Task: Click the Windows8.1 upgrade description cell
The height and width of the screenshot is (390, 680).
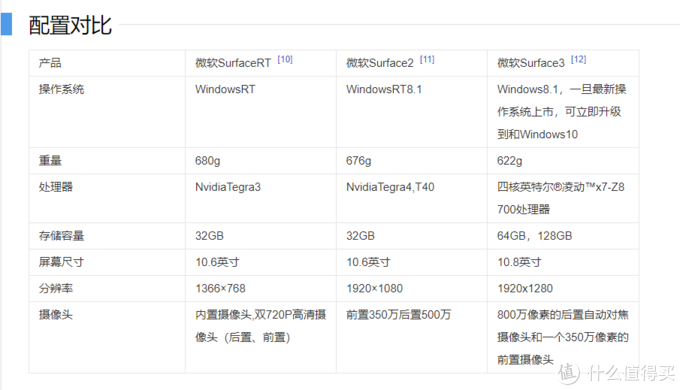Action: 562,112
